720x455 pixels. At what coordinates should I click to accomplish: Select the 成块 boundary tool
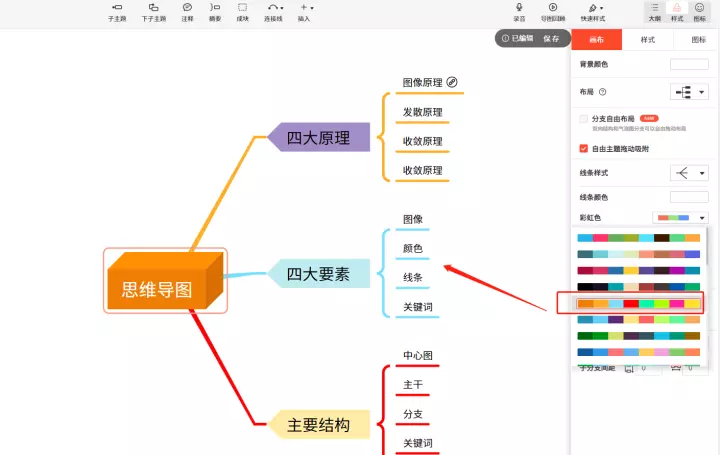tap(242, 8)
